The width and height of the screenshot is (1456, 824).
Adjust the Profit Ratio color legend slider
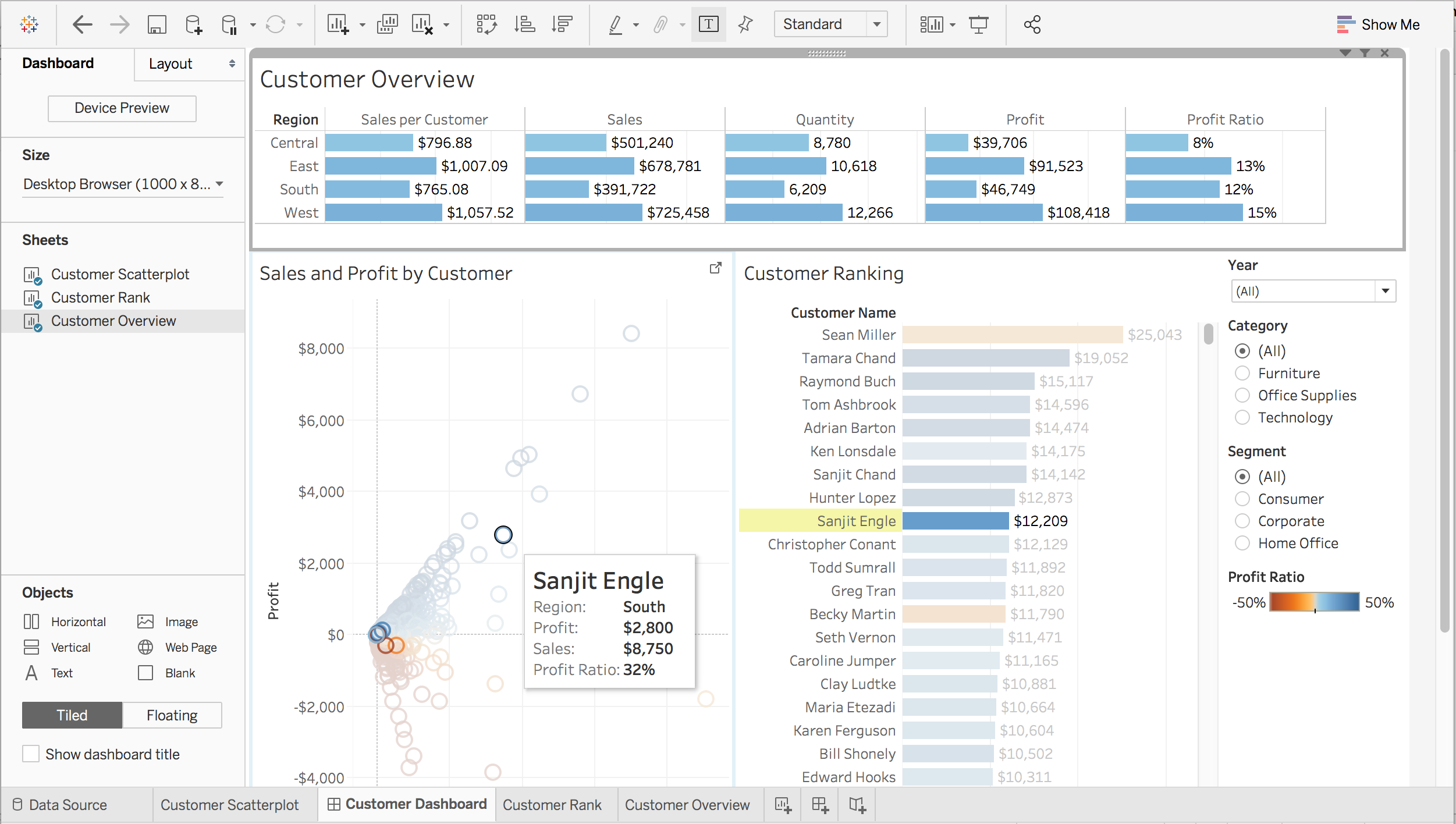click(1315, 610)
